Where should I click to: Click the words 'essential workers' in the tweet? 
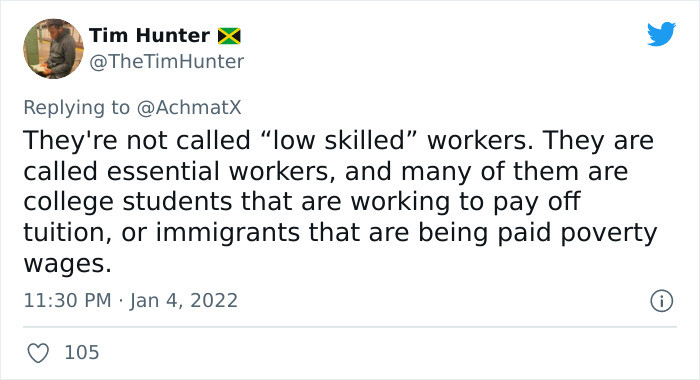(221, 171)
